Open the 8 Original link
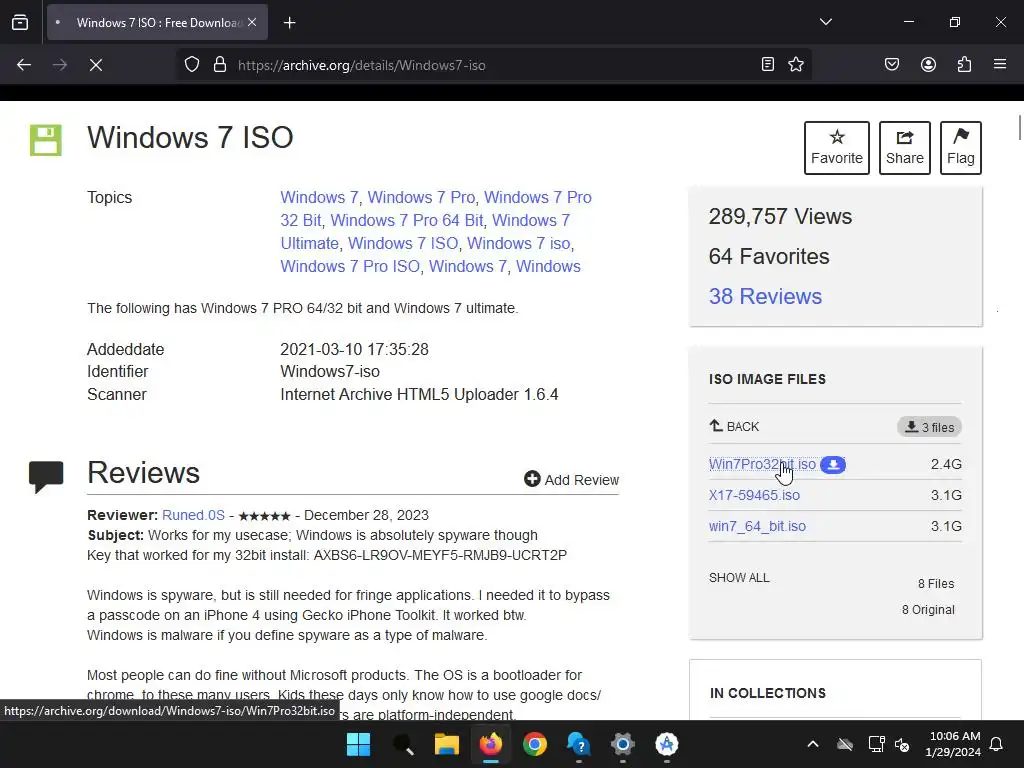Screen dimensions: 1024x768 (x=928, y=610)
